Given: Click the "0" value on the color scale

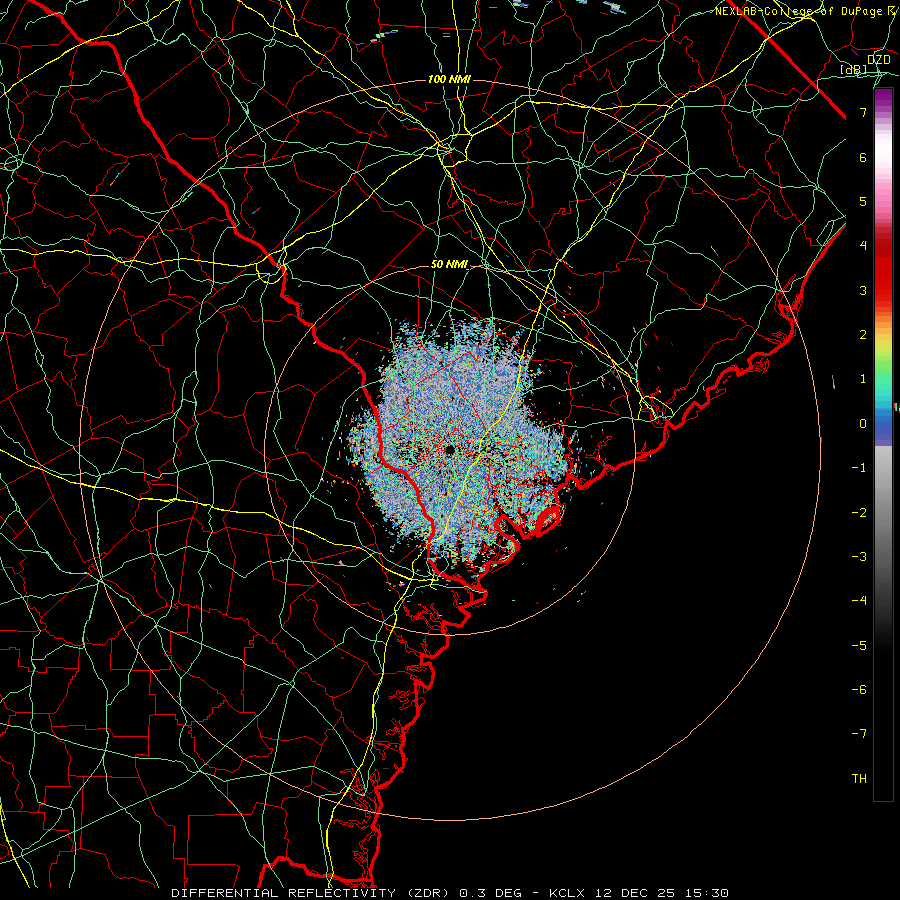Looking at the screenshot, I should coord(863,424).
